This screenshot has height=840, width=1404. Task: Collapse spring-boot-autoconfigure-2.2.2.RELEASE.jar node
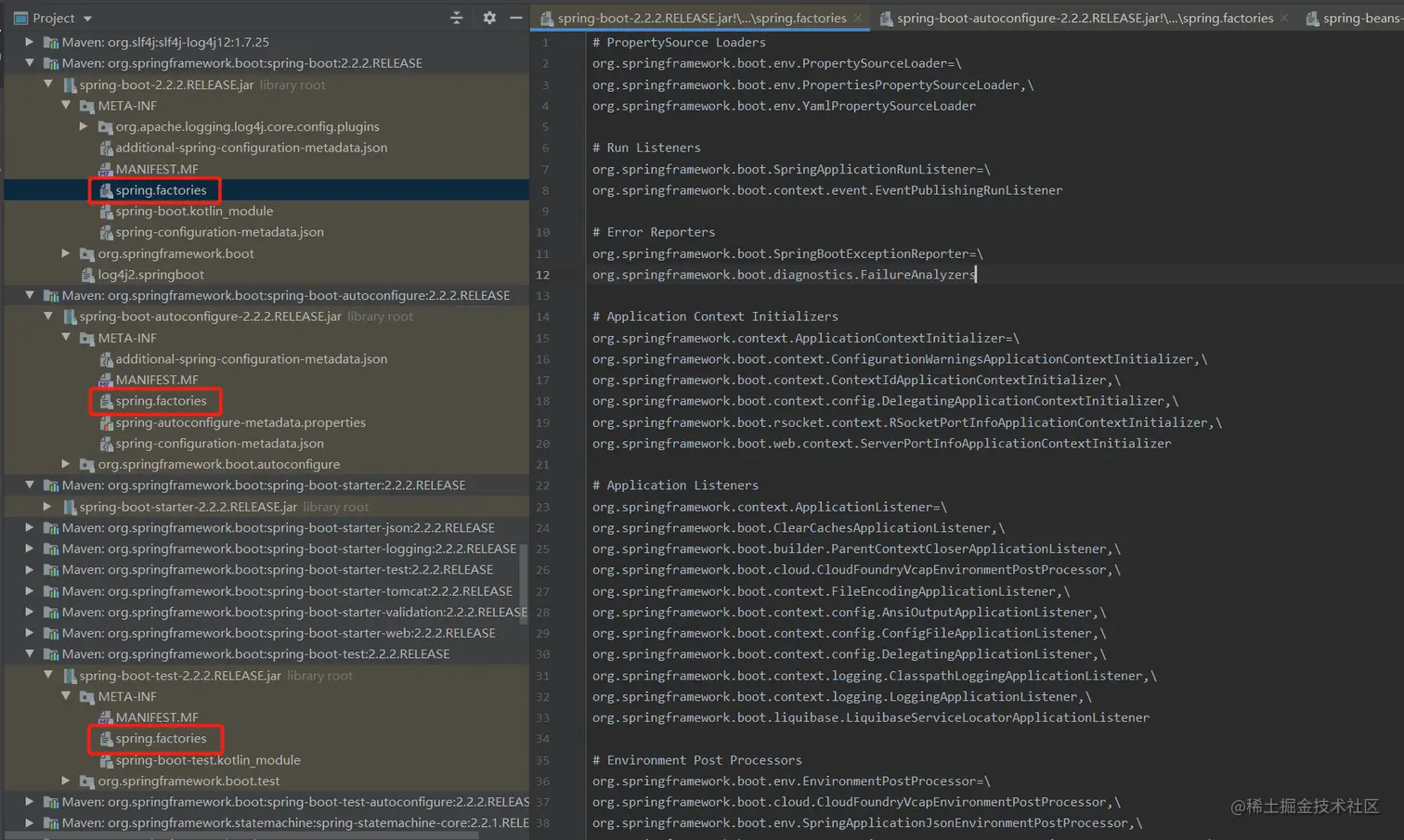pyautogui.click(x=48, y=317)
